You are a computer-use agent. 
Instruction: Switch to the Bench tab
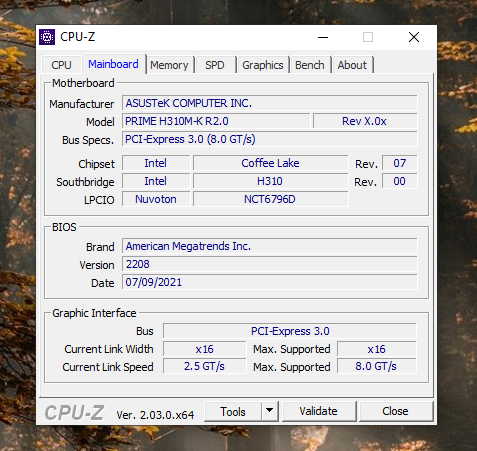pyautogui.click(x=310, y=65)
